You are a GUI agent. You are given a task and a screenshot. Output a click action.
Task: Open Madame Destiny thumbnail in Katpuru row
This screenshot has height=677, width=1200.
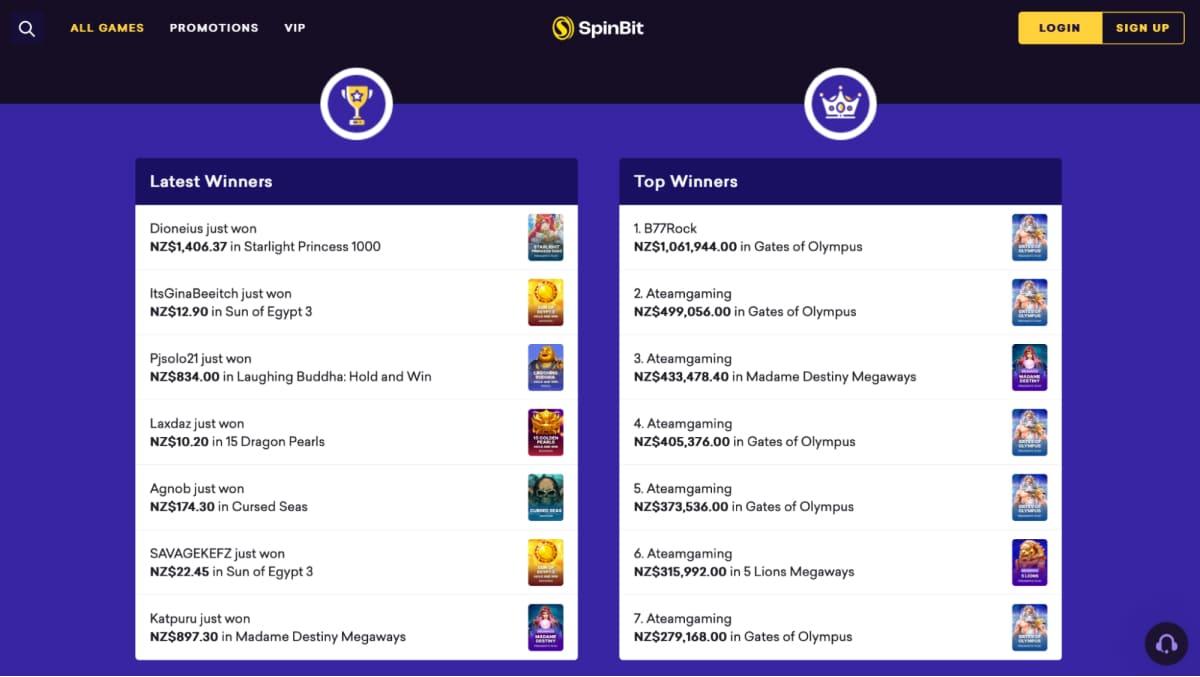546,627
